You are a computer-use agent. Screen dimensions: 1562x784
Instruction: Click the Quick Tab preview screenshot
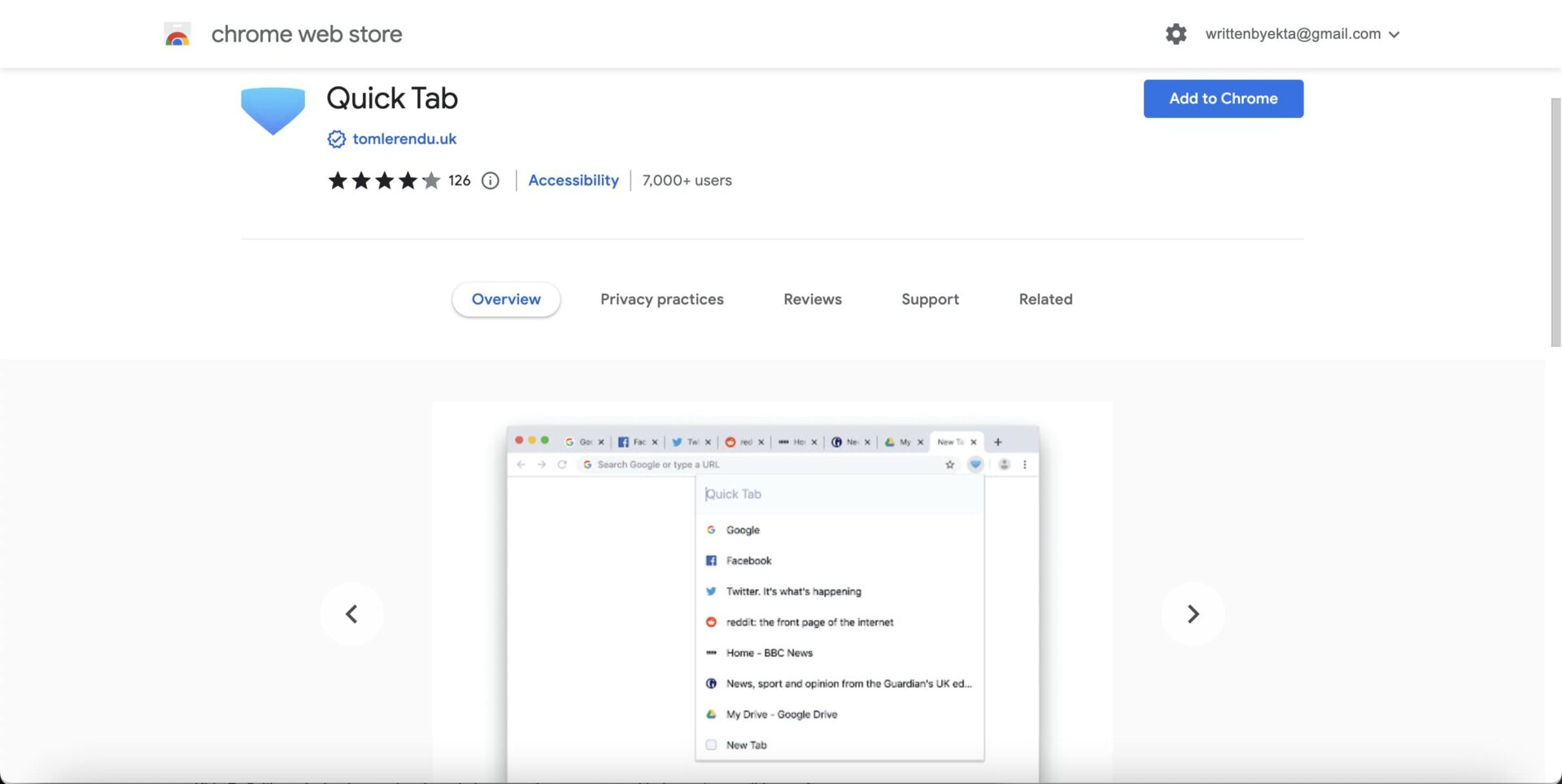pyautogui.click(x=772, y=592)
